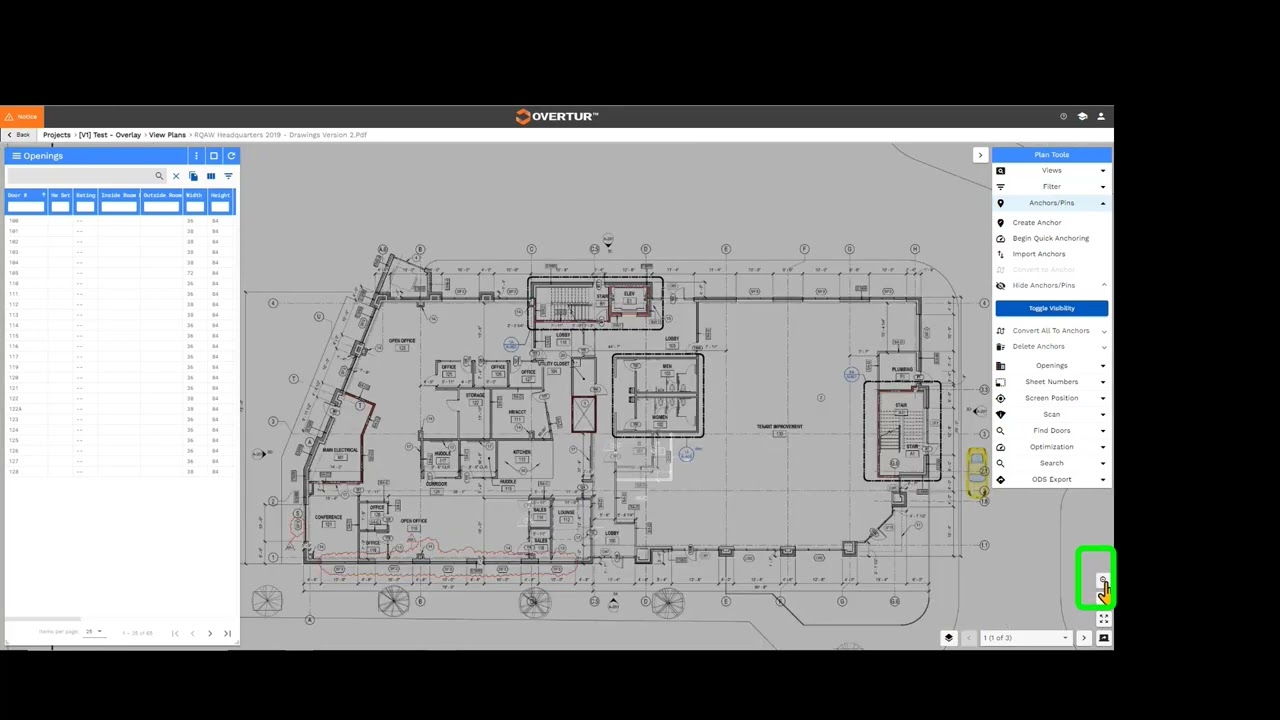Expand the Scan section

point(1051,414)
